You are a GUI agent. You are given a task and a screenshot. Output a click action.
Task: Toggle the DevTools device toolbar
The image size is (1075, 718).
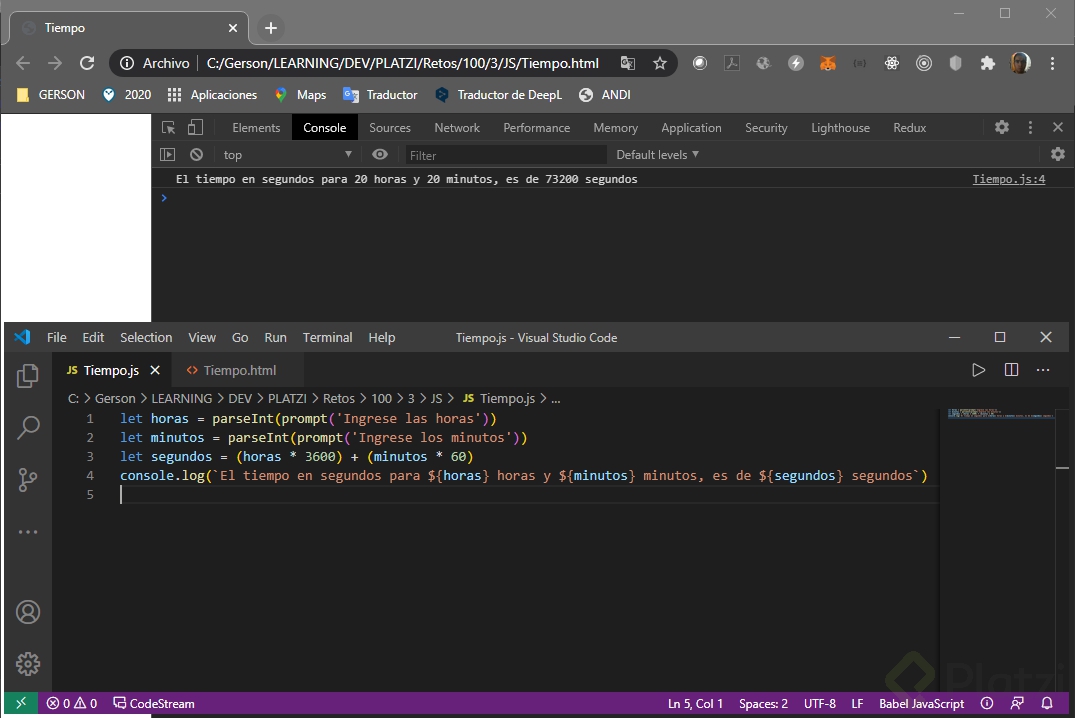click(196, 128)
